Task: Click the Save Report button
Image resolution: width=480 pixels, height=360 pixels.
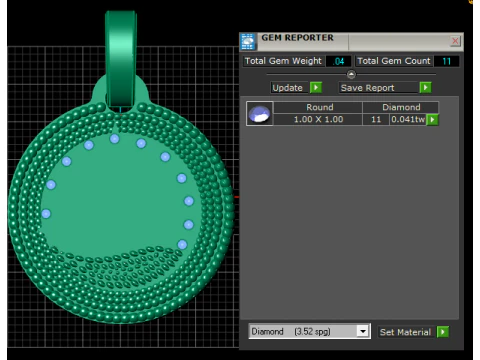Action: click(x=379, y=88)
